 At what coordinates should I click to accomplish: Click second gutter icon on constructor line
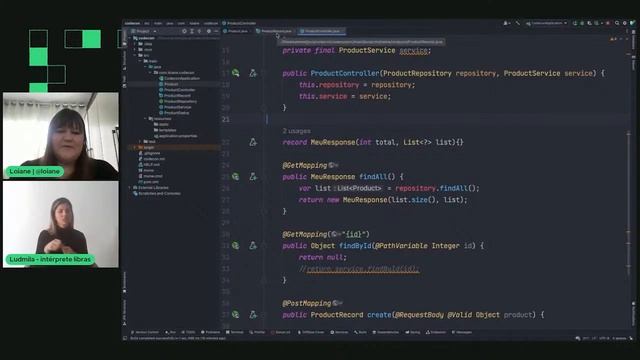point(253,73)
